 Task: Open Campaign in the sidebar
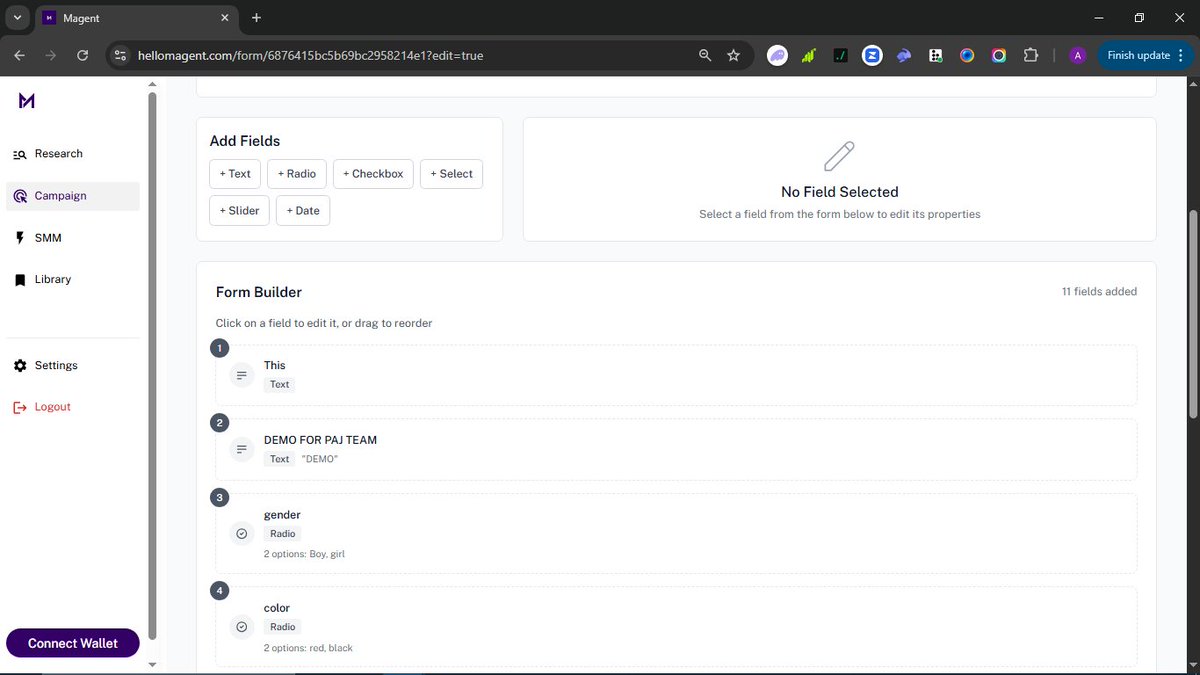click(72, 196)
